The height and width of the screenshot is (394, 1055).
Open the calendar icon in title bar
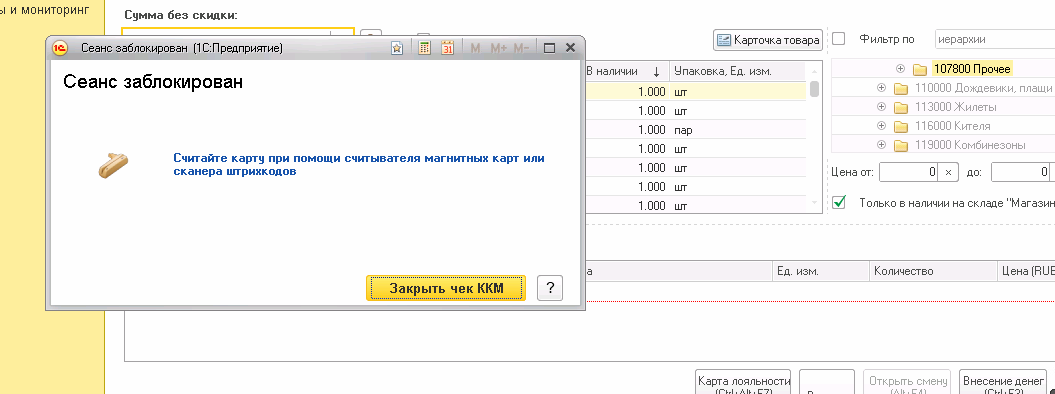click(447, 48)
